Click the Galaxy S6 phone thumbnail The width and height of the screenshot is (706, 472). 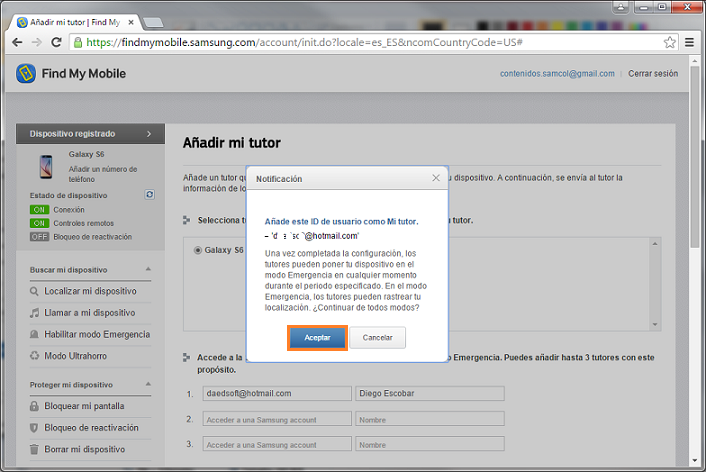pyautogui.click(x=46, y=167)
